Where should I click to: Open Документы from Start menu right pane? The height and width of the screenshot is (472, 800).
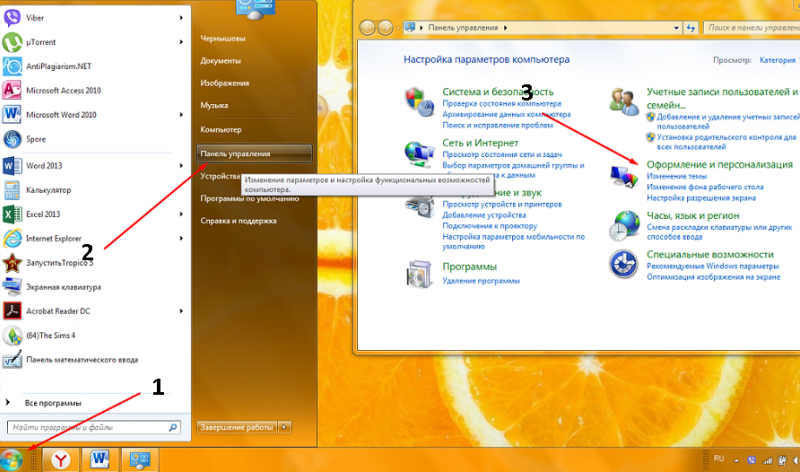pos(220,61)
